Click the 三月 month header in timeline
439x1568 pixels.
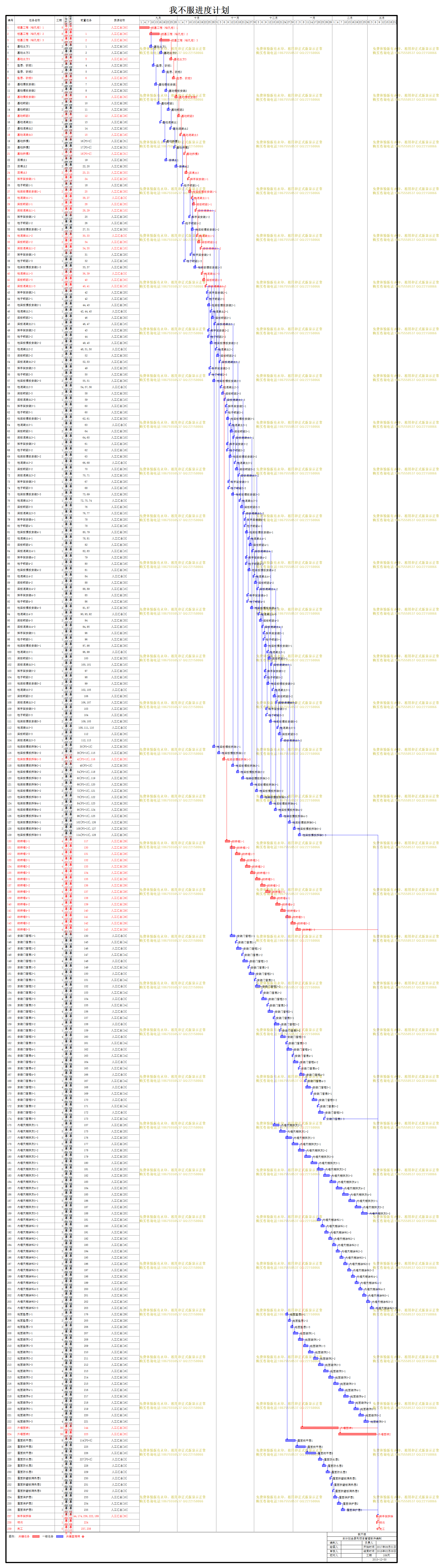381,18
